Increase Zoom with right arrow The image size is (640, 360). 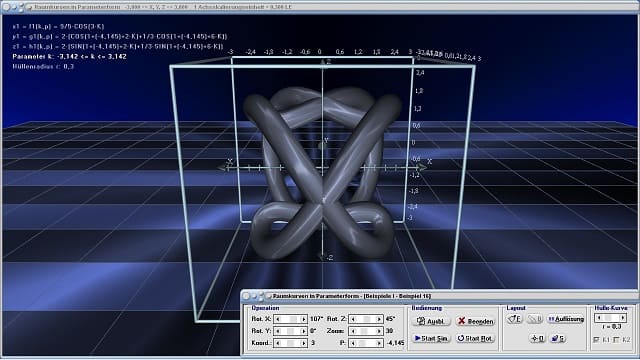point(379,331)
